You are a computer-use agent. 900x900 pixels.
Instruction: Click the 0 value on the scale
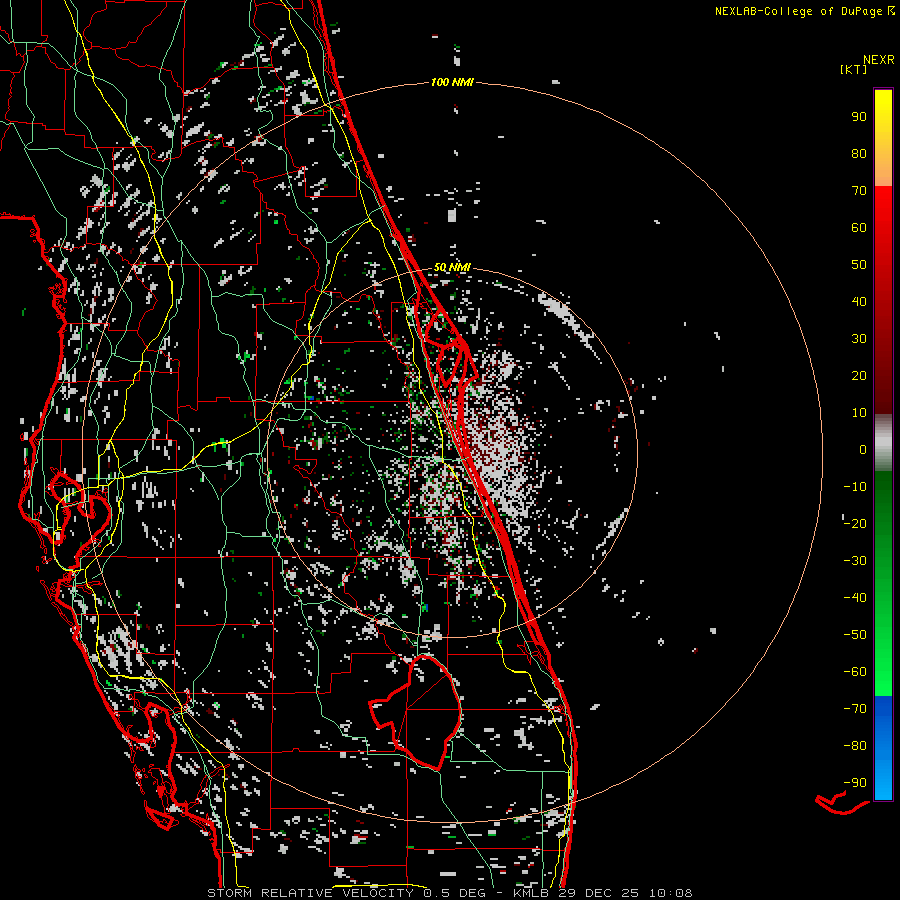tap(861, 450)
